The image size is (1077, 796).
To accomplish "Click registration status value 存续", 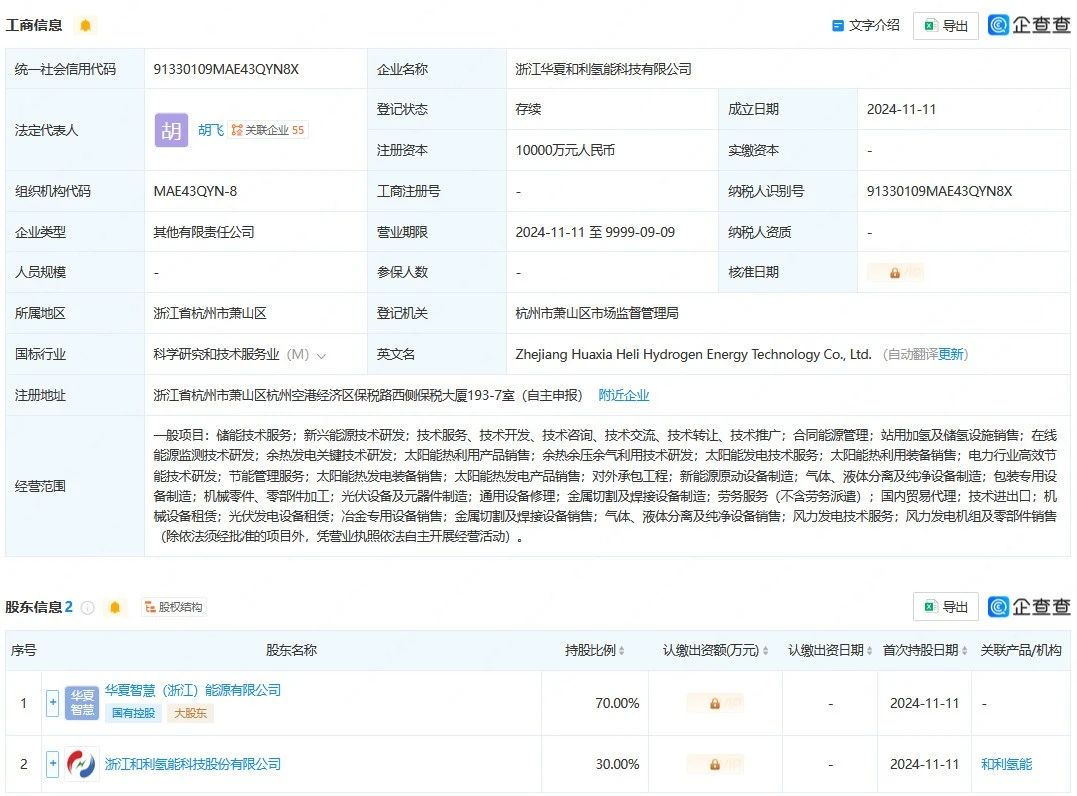I will click(528, 109).
